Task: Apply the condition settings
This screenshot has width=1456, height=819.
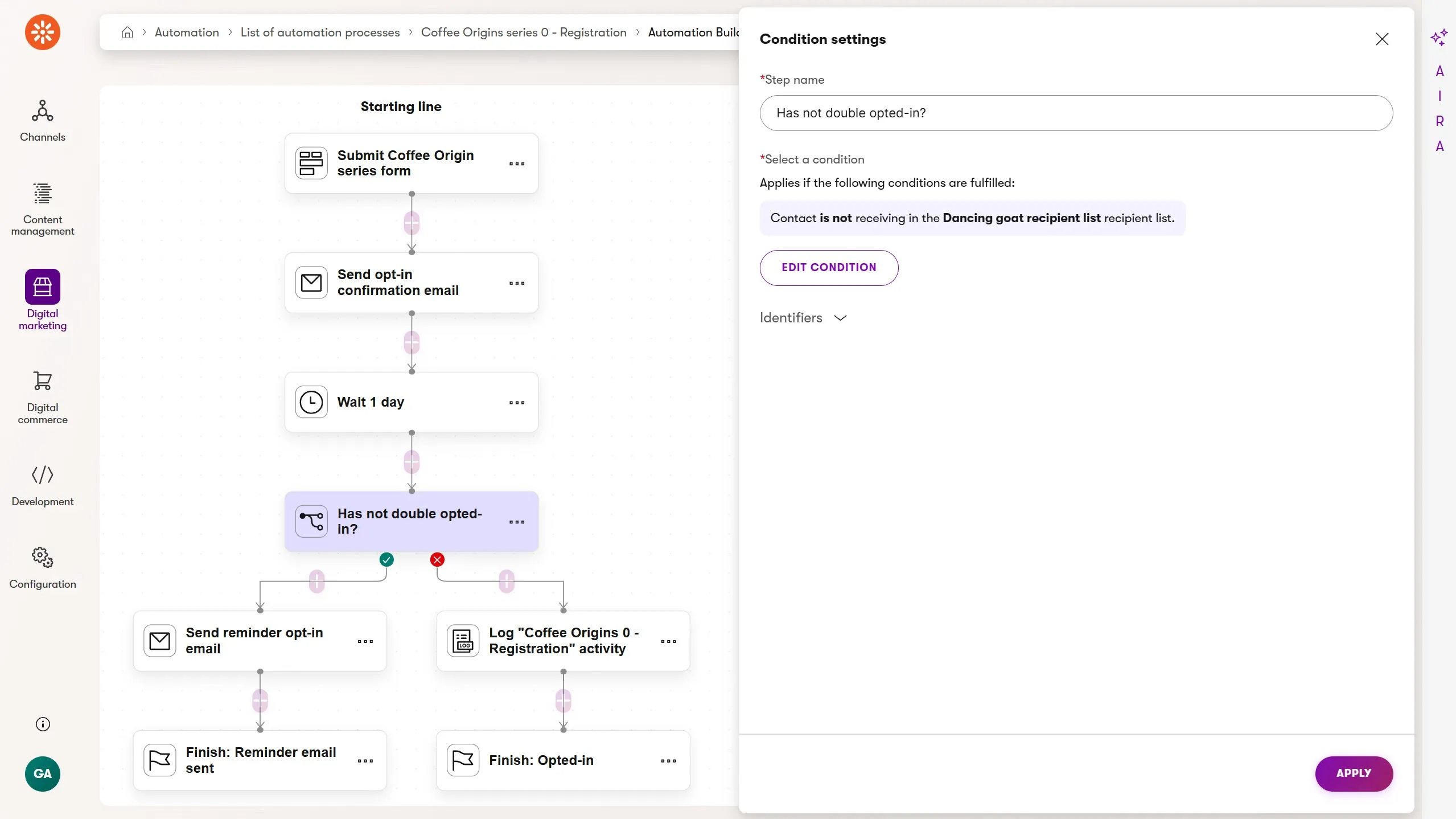Action: (1353, 773)
